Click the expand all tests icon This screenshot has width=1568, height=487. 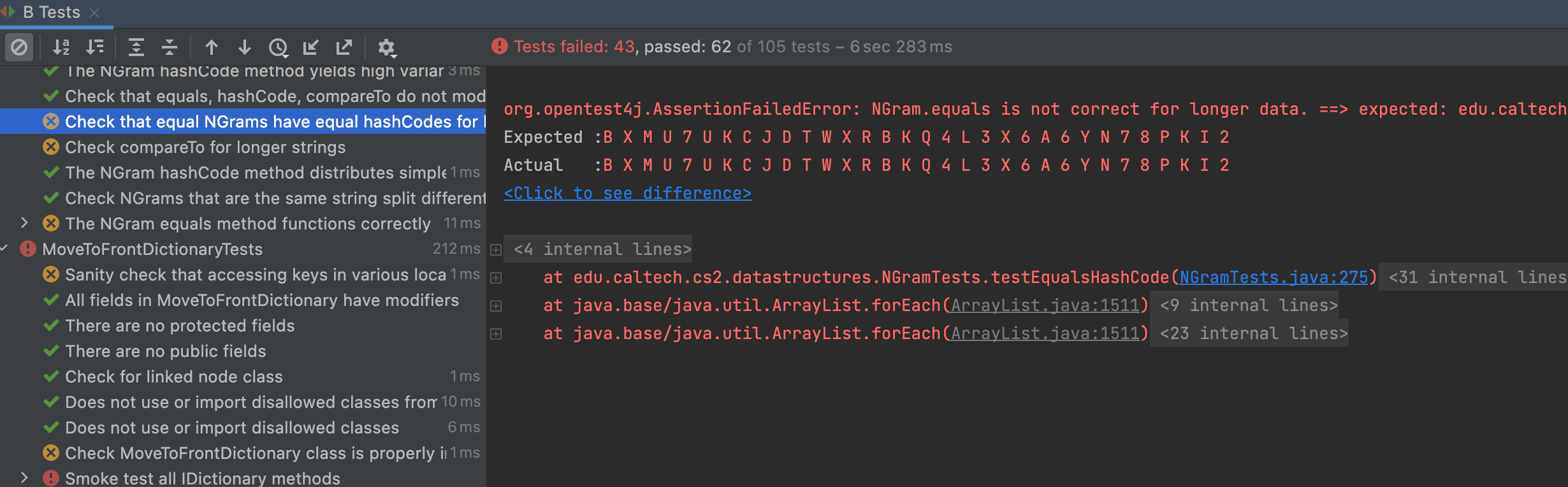click(x=136, y=47)
